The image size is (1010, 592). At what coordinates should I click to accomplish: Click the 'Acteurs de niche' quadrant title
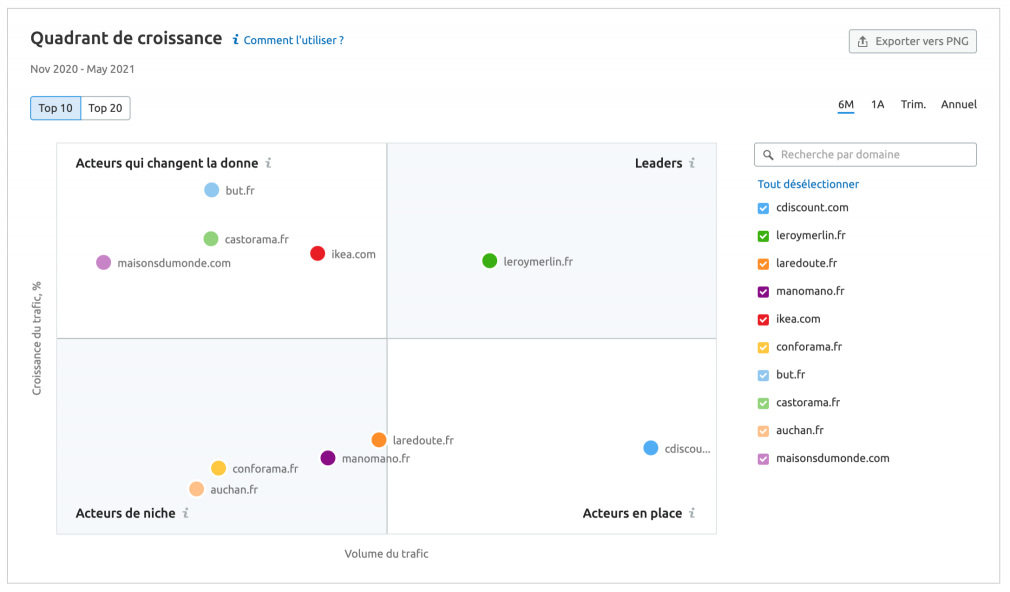click(x=126, y=513)
